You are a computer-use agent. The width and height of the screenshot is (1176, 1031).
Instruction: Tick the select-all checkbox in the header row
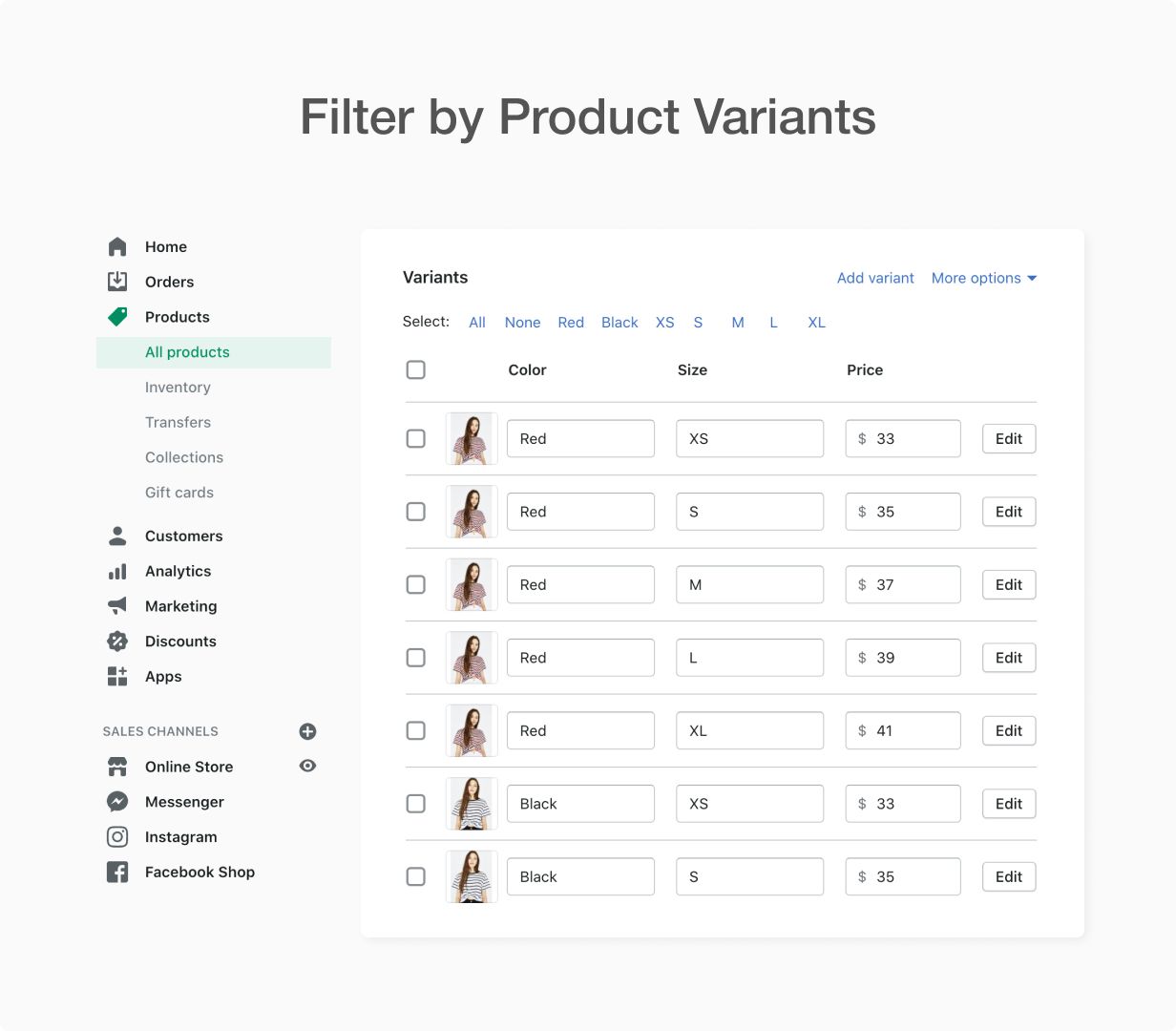coord(416,370)
